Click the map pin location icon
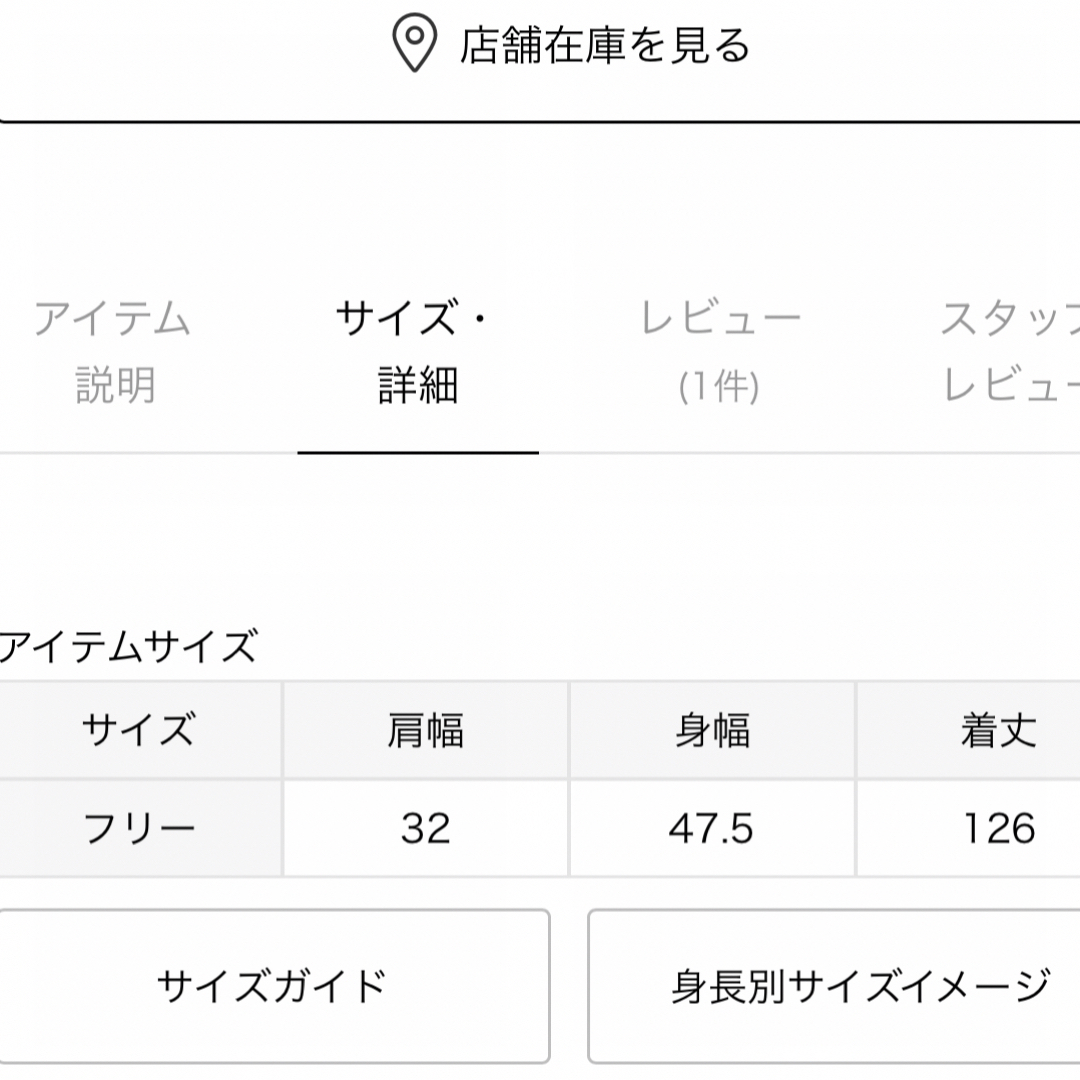The width and height of the screenshot is (1080, 1080). coord(414,44)
